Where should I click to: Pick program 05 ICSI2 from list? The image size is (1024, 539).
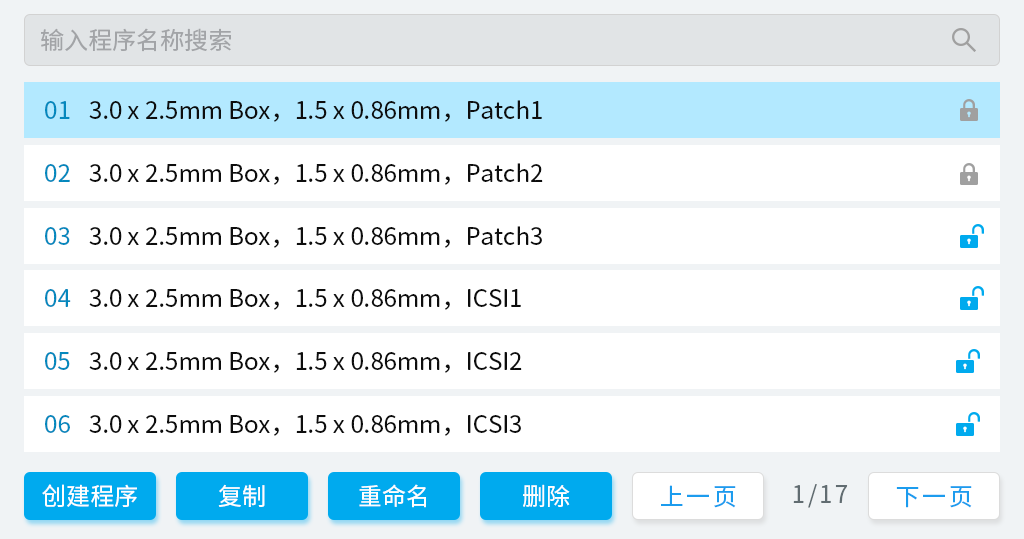(480, 362)
